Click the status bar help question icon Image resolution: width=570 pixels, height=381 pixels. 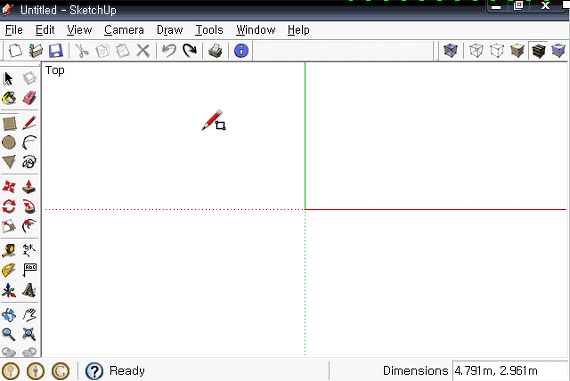(x=94, y=371)
